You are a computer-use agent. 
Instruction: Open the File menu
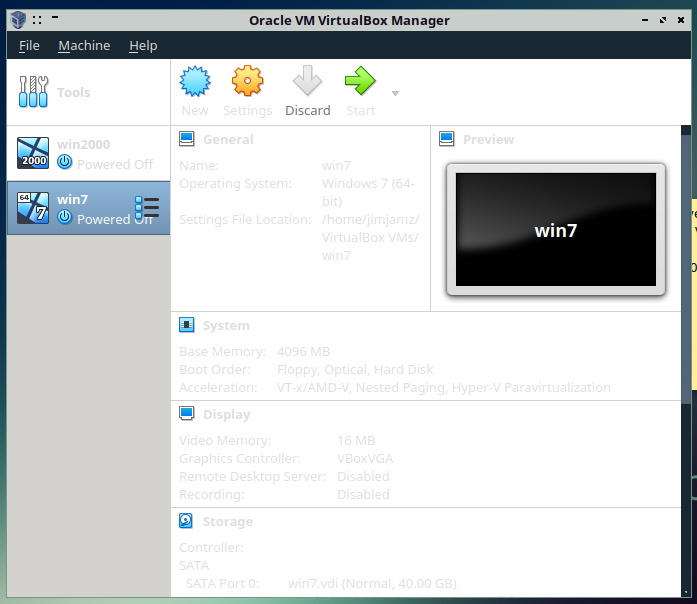29,45
